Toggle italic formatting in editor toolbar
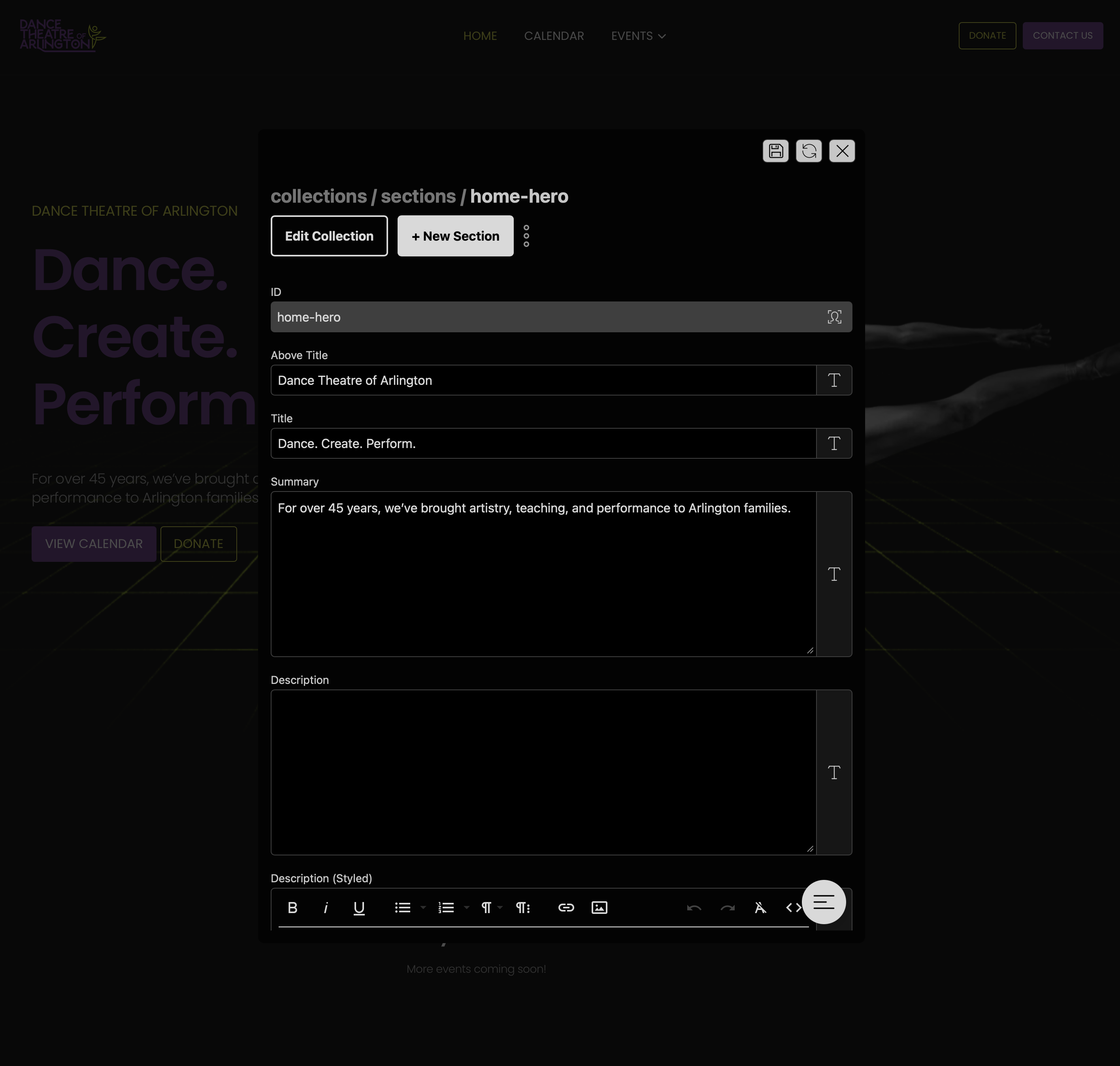Viewport: 1120px width, 1066px height. [326, 908]
